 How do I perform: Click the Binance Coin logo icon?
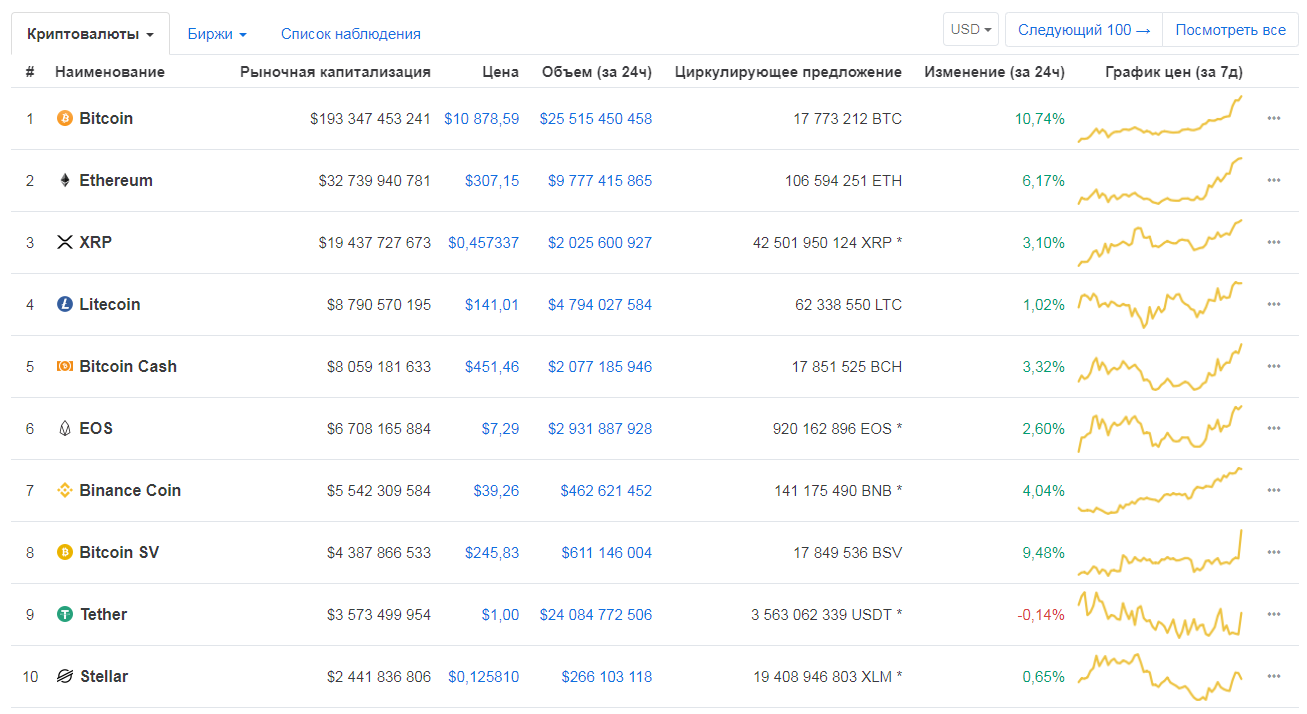pos(65,491)
